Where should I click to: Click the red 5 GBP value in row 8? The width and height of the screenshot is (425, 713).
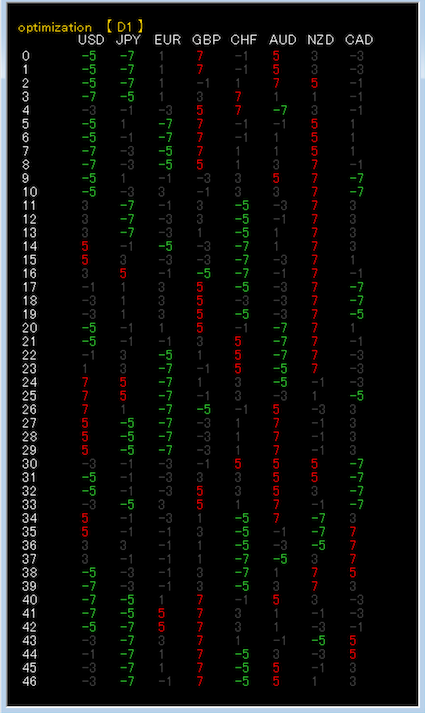tap(200, 165)
